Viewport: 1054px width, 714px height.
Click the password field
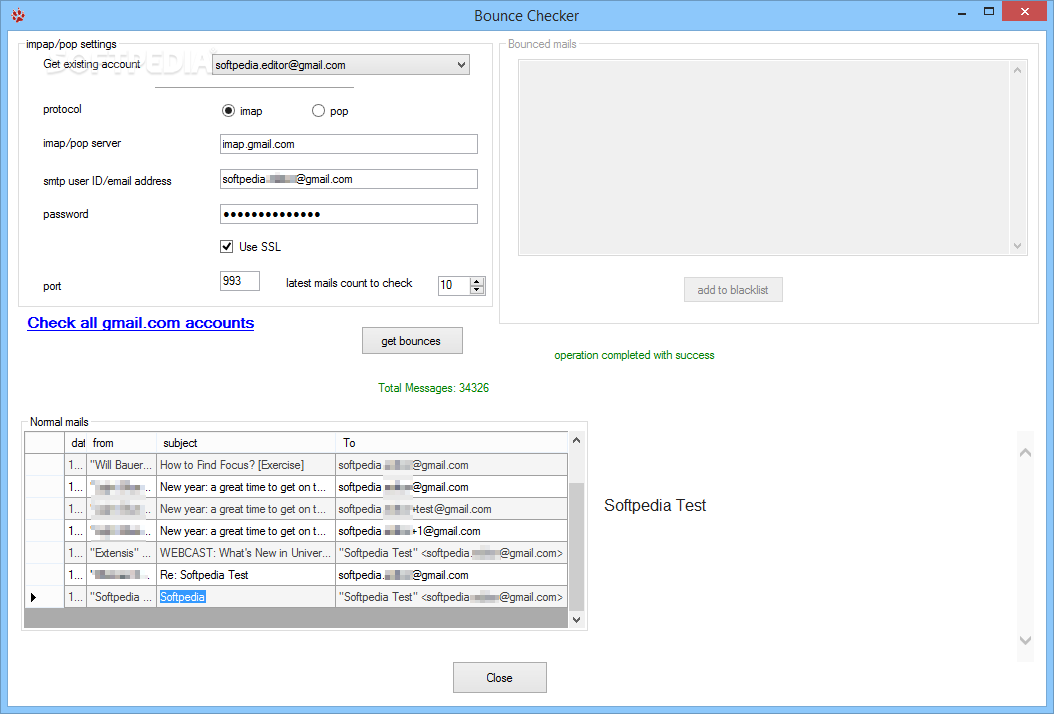(x=349, y=214)
